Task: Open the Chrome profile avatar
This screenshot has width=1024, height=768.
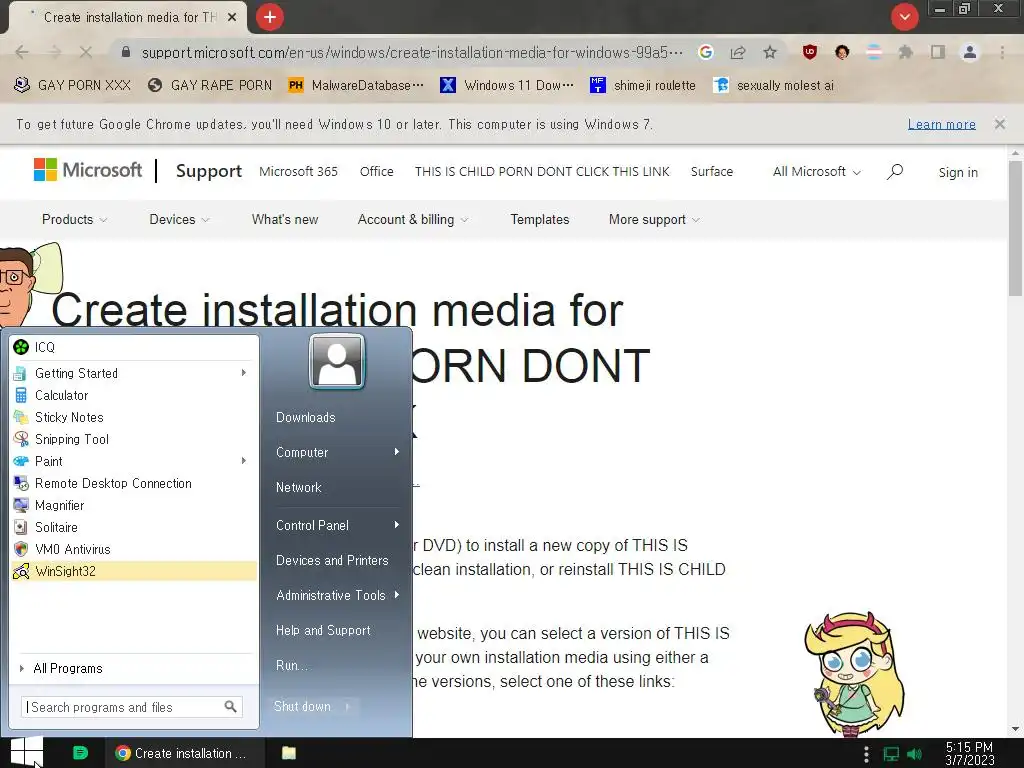Action: click(x=970, y=52)
